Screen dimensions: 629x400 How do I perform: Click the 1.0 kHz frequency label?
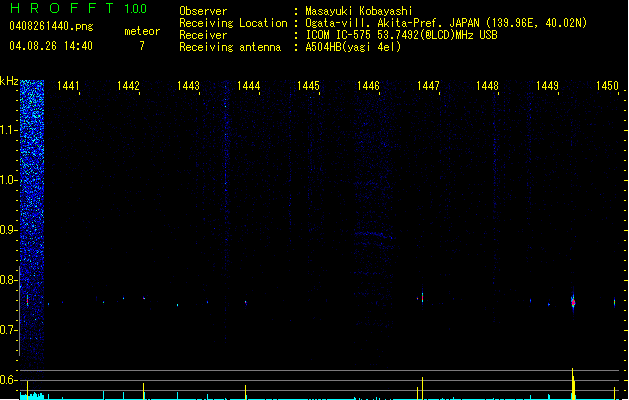[x=8, y=180]
